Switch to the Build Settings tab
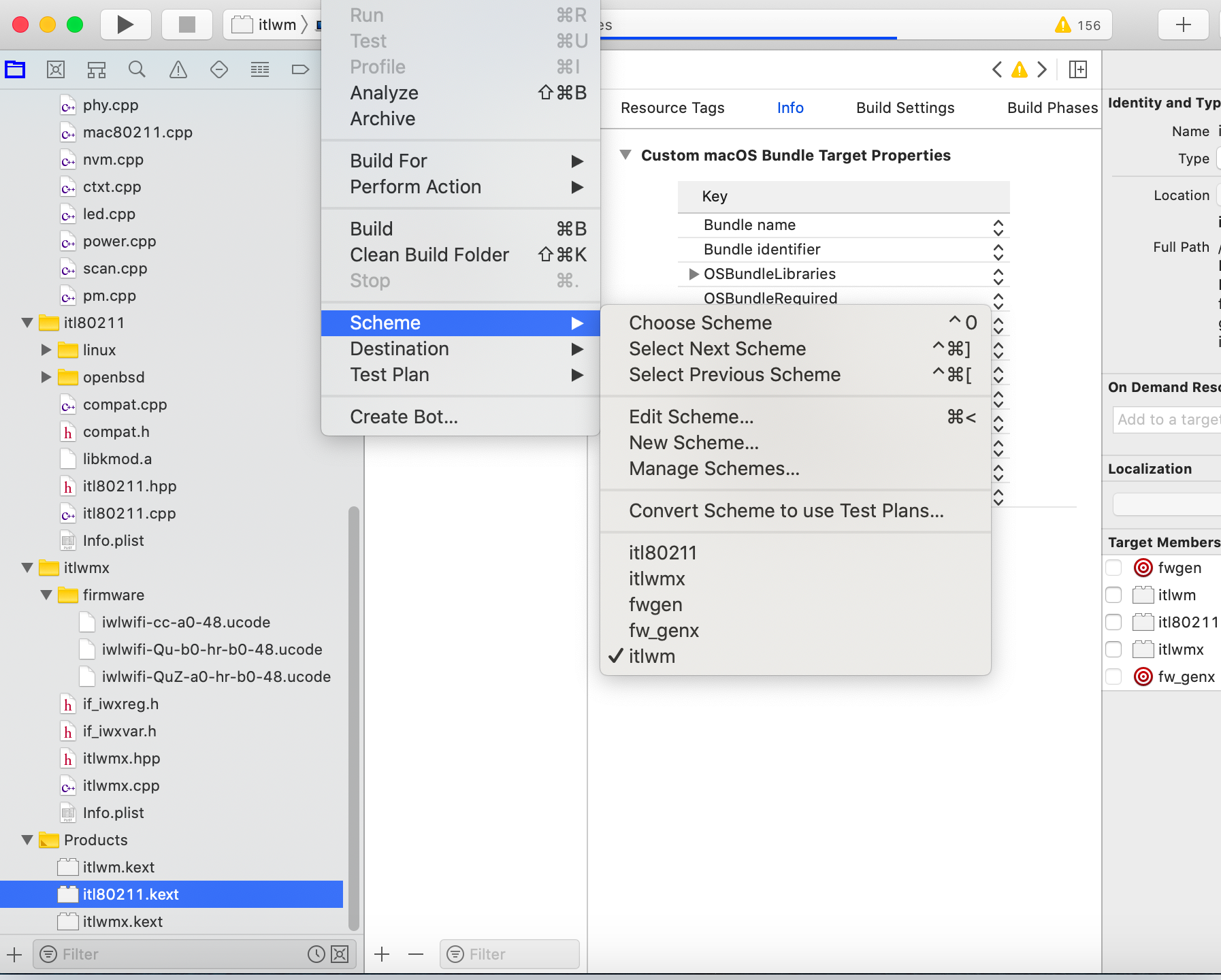The width and height of the screenshot is (1221, 980). (905, 108)
